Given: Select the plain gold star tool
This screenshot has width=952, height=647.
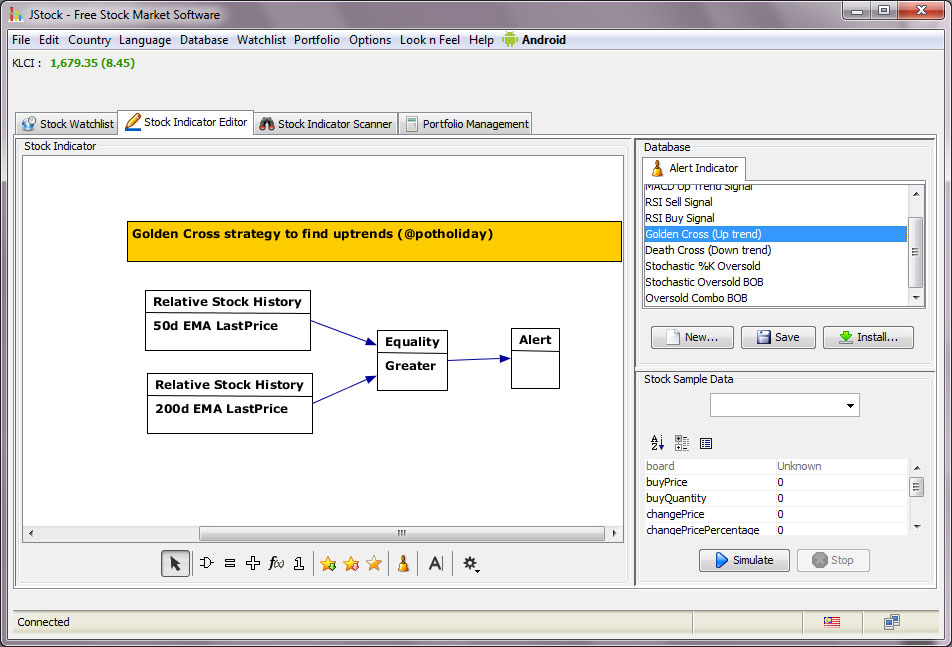Looking at the screenshot, I should pyautogui.click(x=374, y=563).
